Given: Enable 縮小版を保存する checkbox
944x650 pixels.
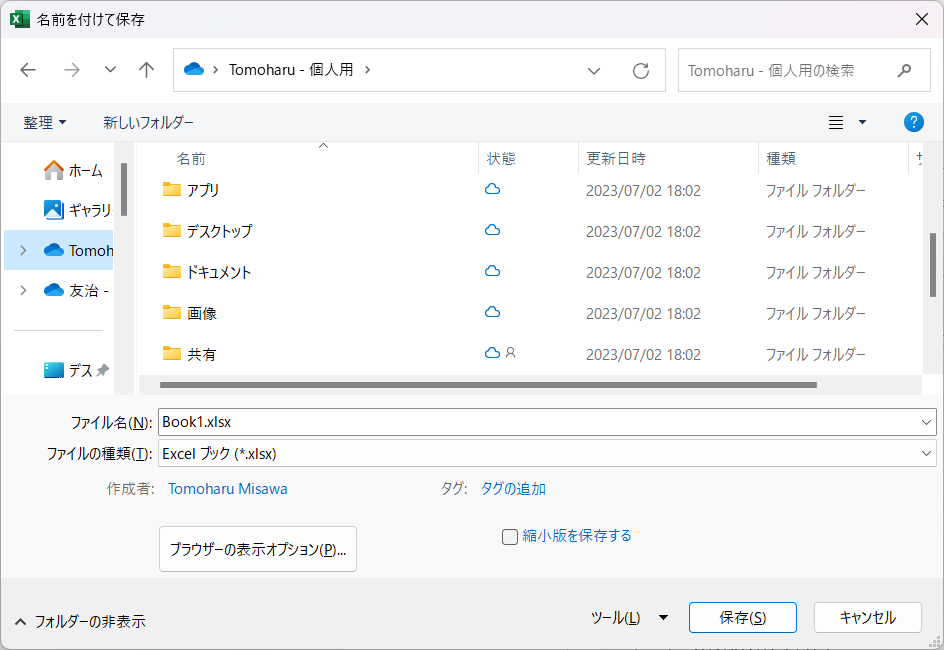Looking at the screenshot, I should point(510,536).
